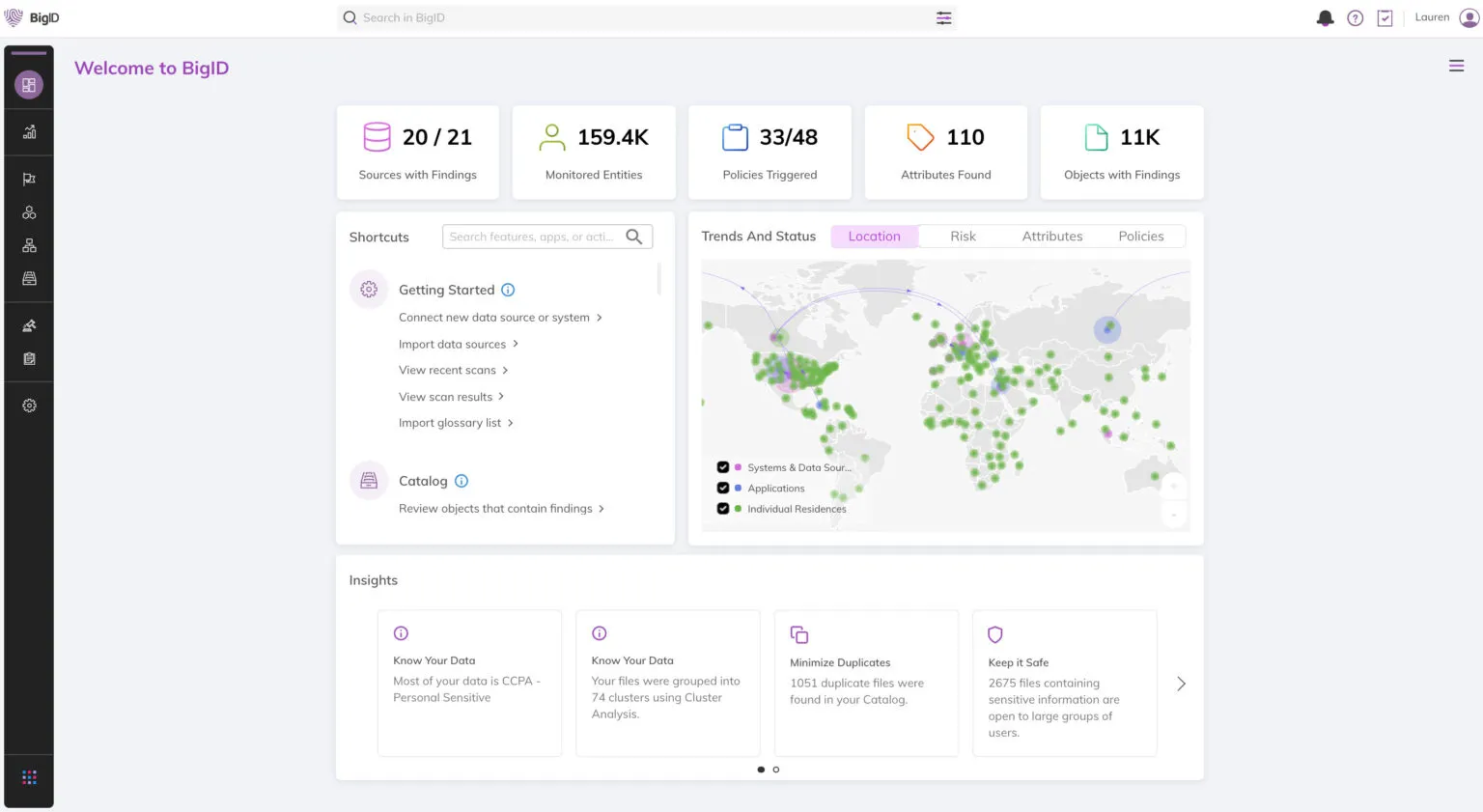
Task: Open the task checklist icon in header
Action: coord(1385,18)
